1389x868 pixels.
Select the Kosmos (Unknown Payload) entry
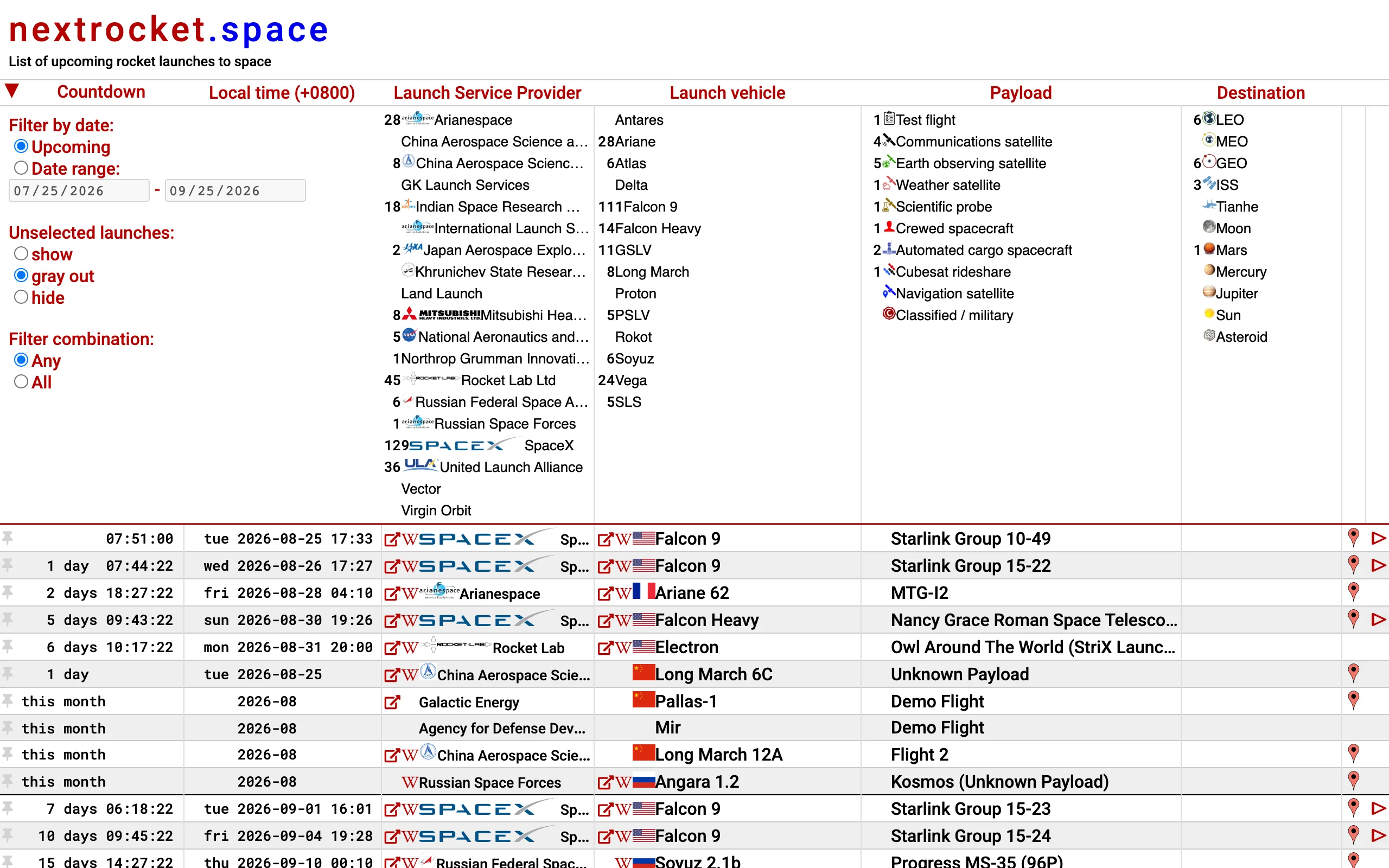tap(999, 781)
